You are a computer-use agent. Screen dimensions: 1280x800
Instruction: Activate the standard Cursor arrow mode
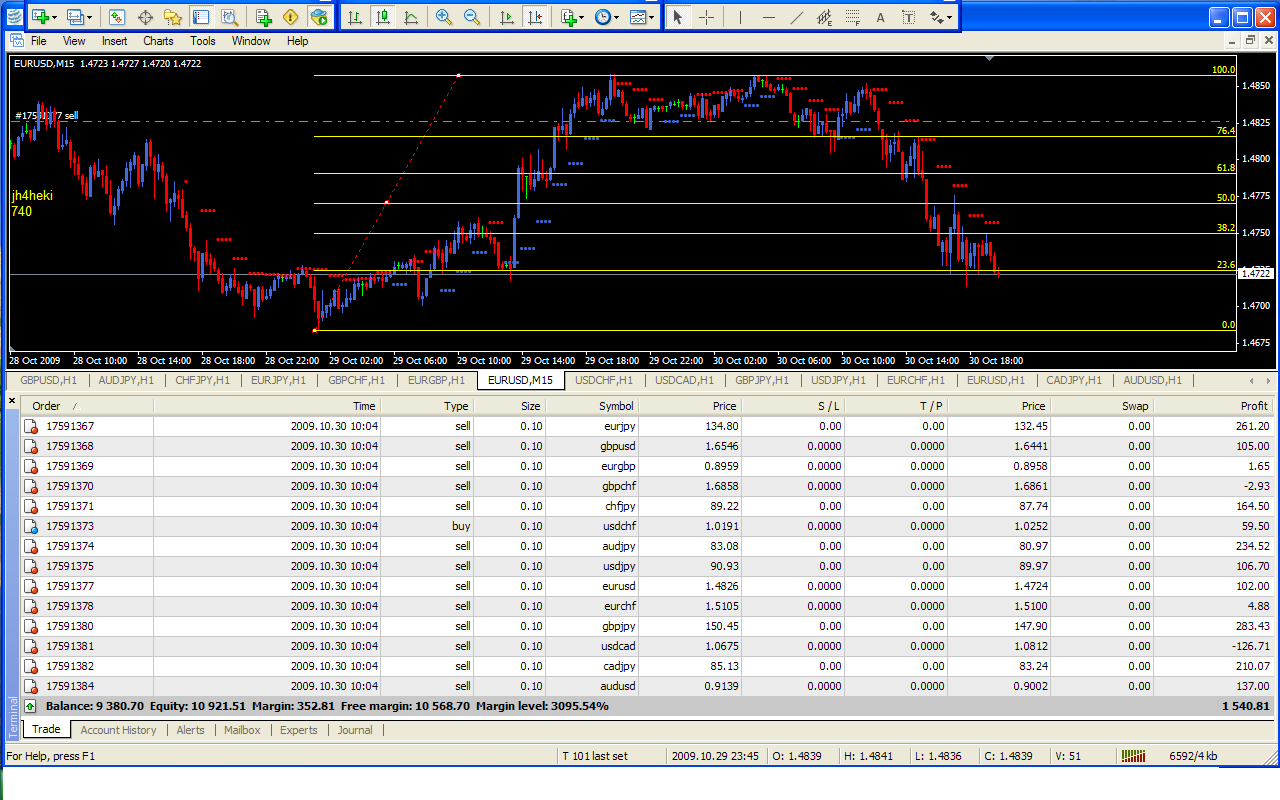click(677, 16)
